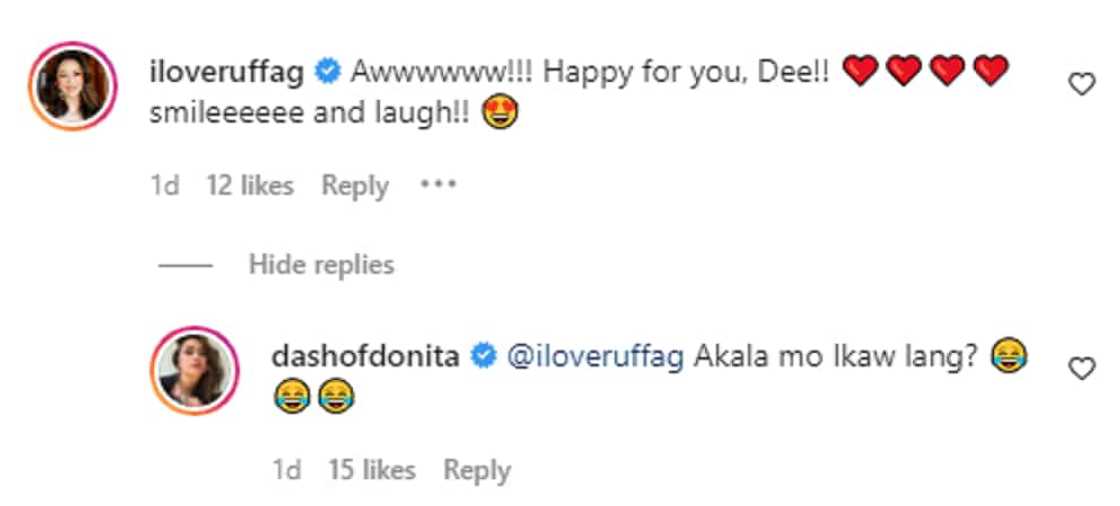The image size is (1120, 506).
Task: Collapse the thread with Hide replies
Action: click(x=321, y=265)
